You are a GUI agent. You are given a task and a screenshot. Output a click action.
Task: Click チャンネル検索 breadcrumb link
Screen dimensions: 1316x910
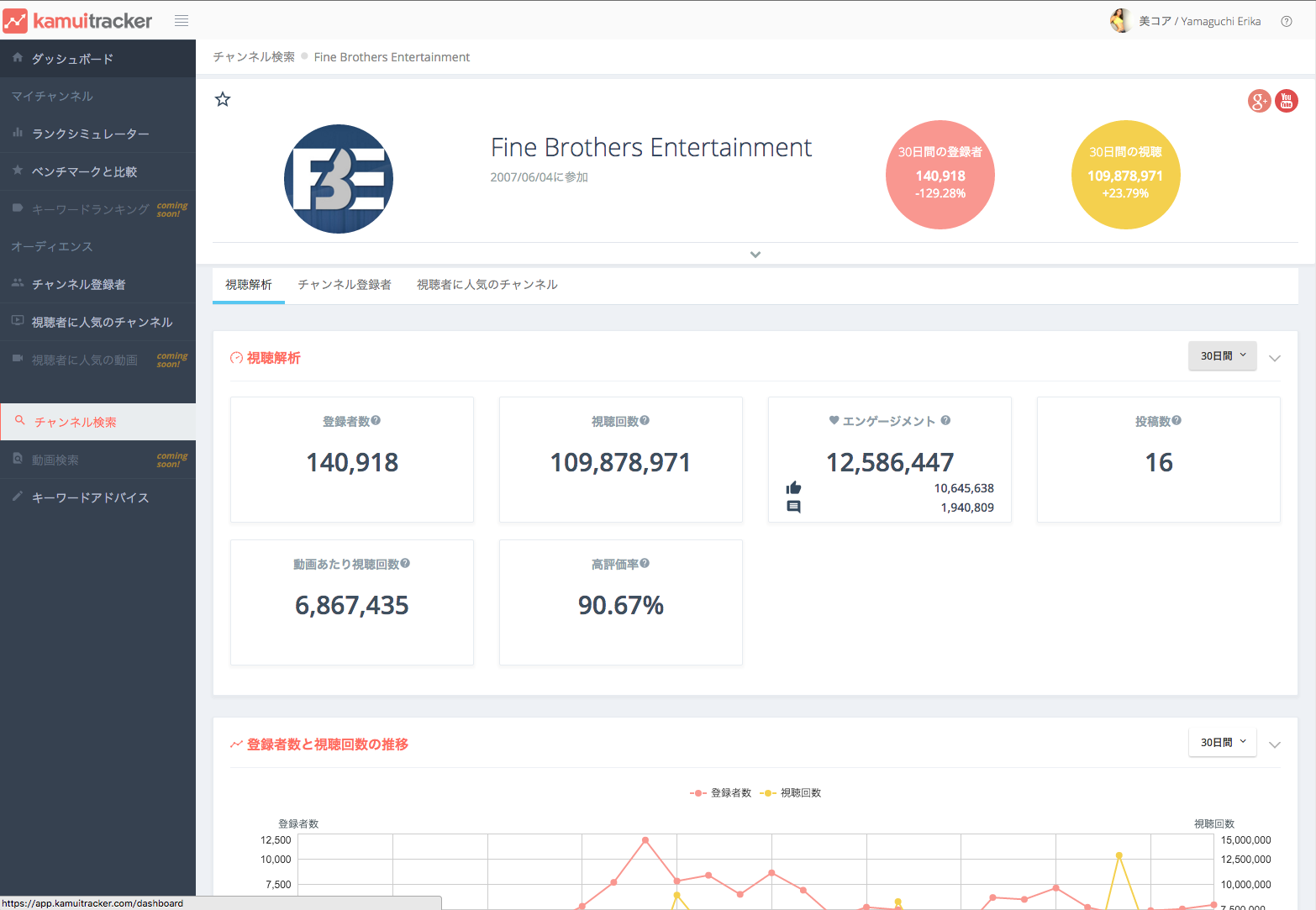coord(254,57)
